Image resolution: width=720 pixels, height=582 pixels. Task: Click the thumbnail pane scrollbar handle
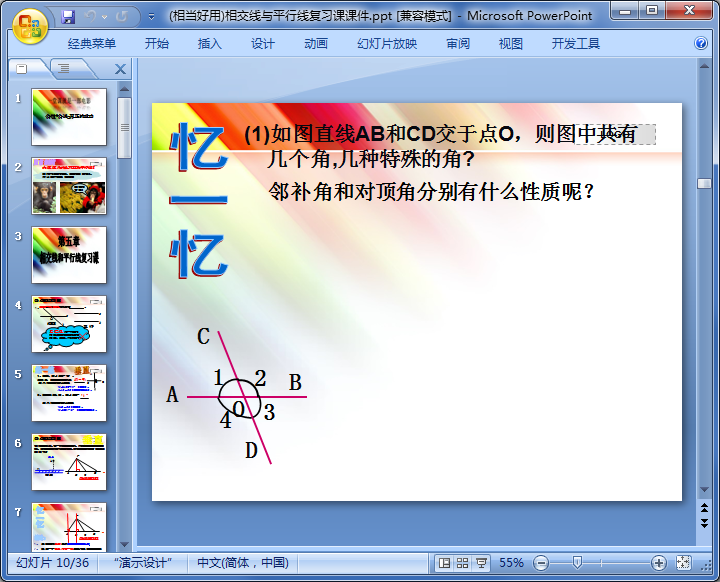[x=124, y=128]
